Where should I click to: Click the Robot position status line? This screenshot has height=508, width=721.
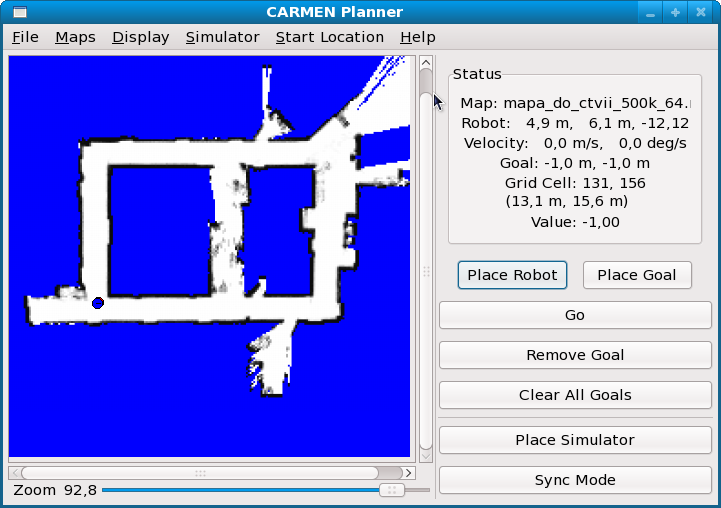(x=575, y=123)
